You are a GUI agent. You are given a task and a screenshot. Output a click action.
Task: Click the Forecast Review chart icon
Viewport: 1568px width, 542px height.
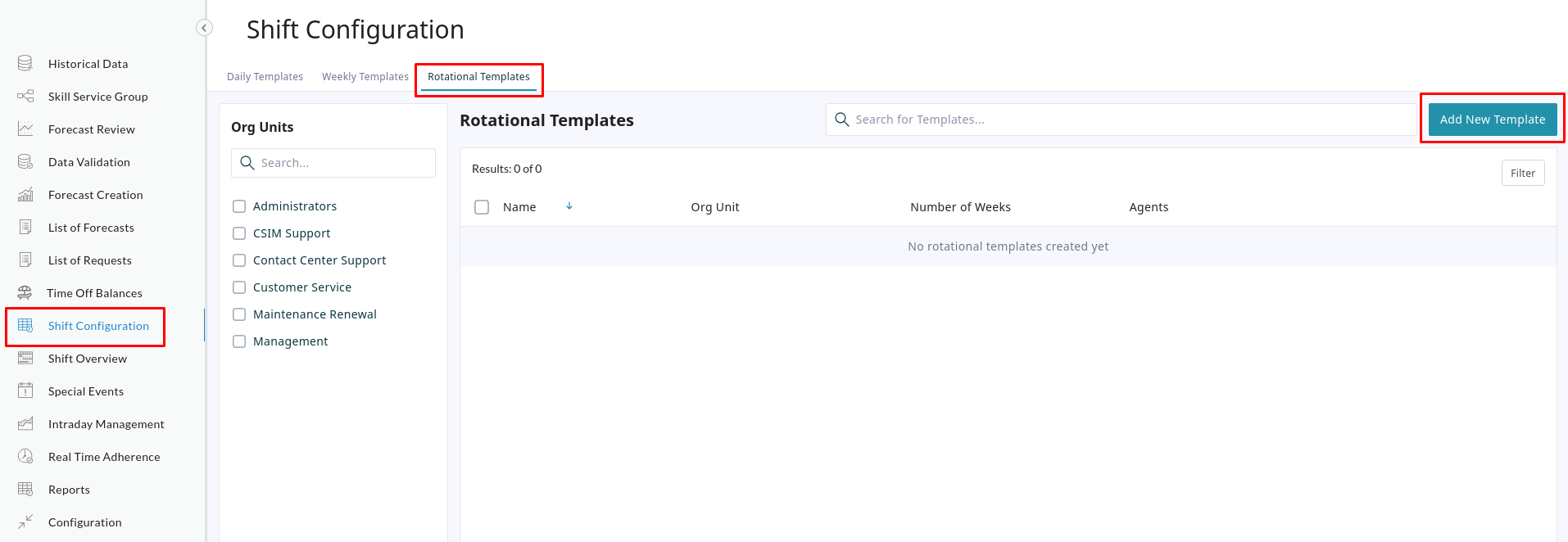tap(25, 129)
